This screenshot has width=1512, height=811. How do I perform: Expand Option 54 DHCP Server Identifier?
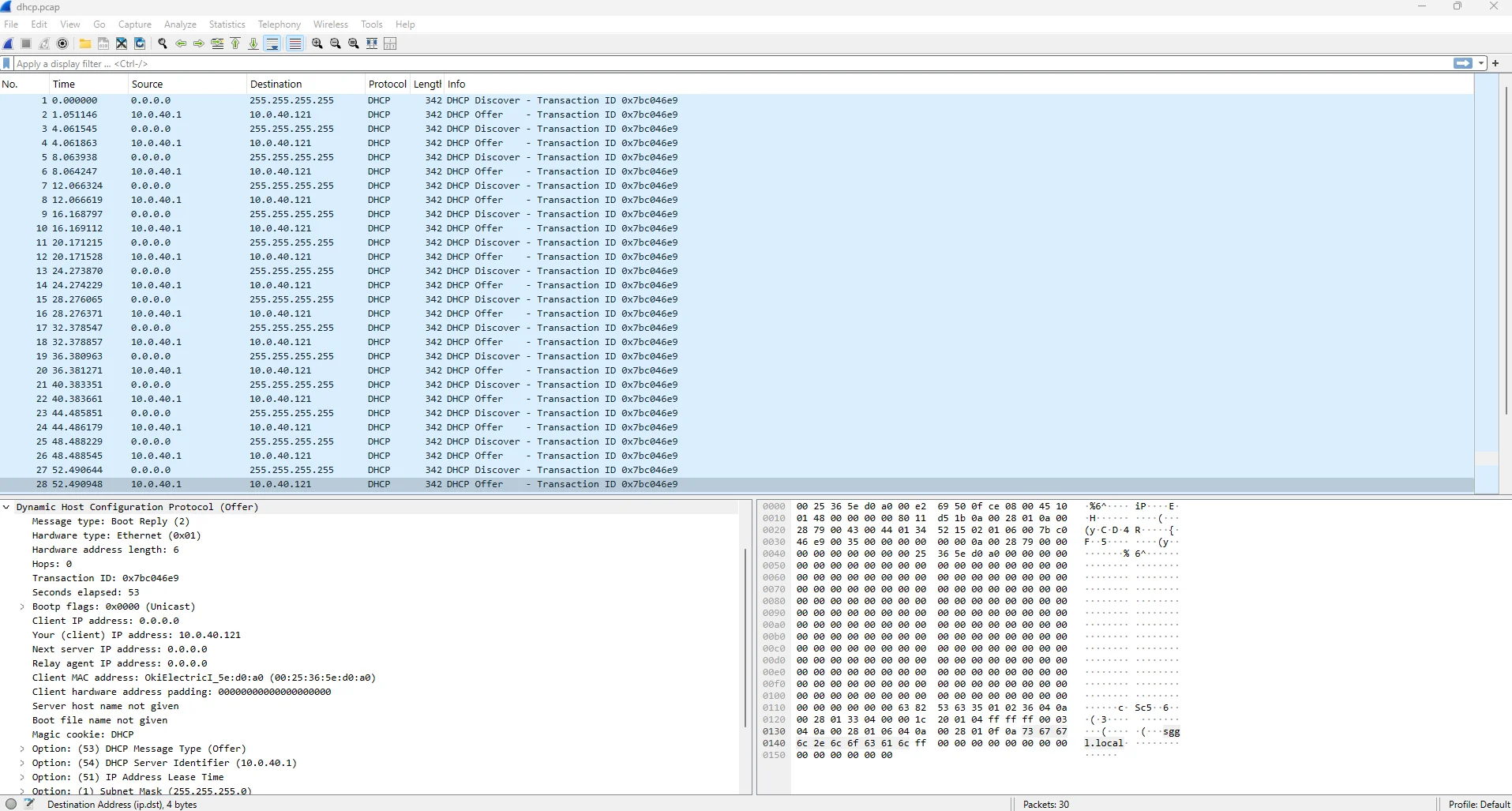click(x=22, y=763)
